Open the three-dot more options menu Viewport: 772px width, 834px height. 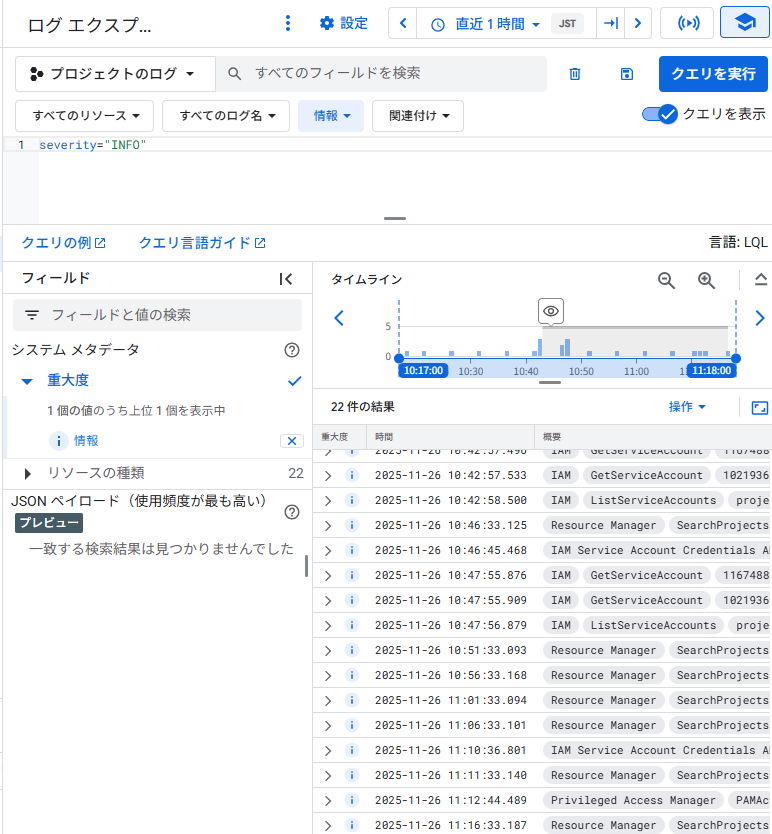tap(288, 23)
